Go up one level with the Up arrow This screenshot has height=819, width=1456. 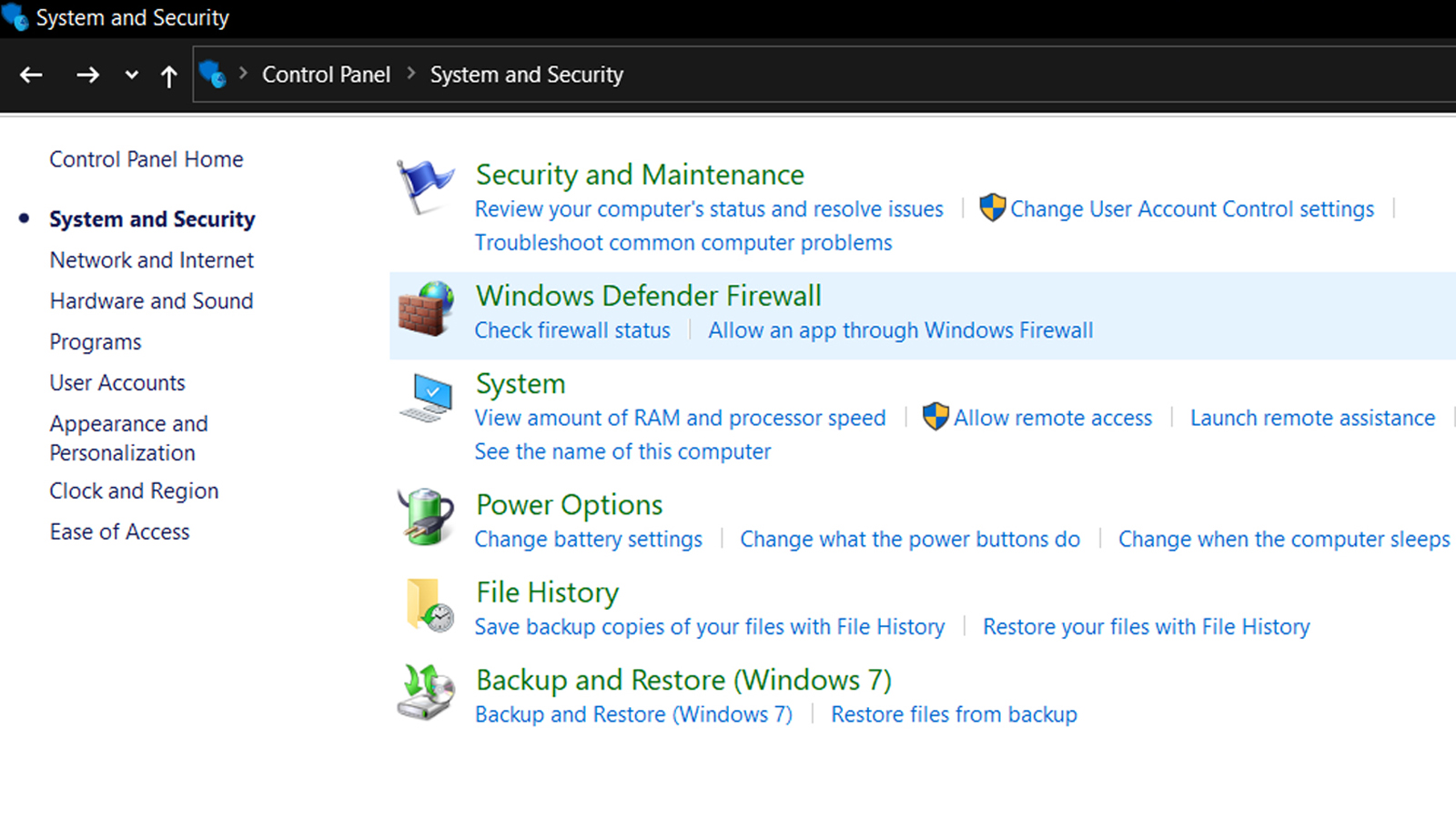tap(169, 76)
